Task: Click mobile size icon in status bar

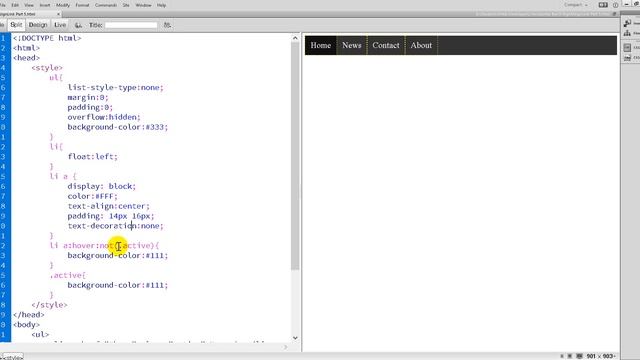Action: [x=562, y=356]
